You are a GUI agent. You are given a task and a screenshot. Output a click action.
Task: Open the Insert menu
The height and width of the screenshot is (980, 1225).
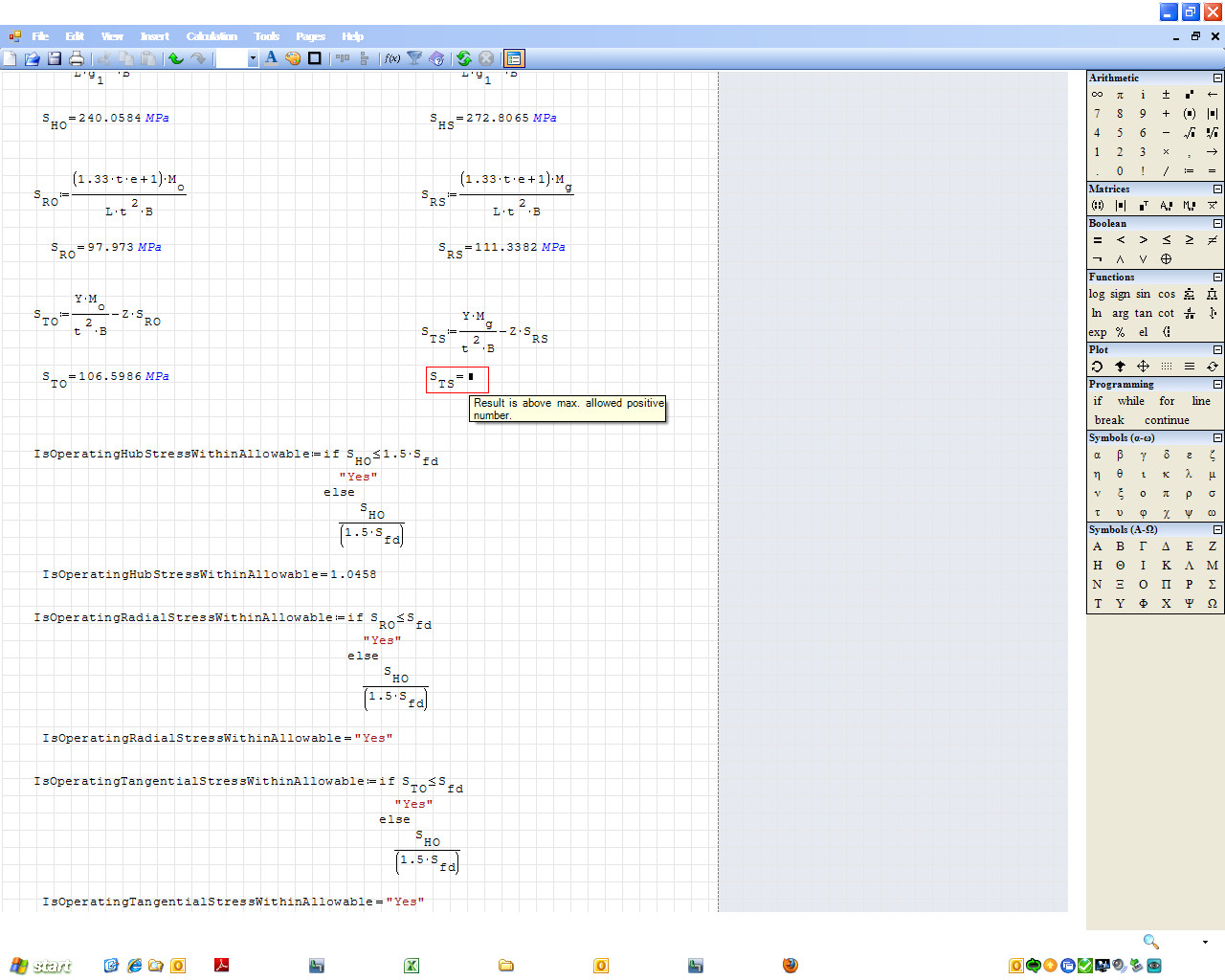[155, 36]
